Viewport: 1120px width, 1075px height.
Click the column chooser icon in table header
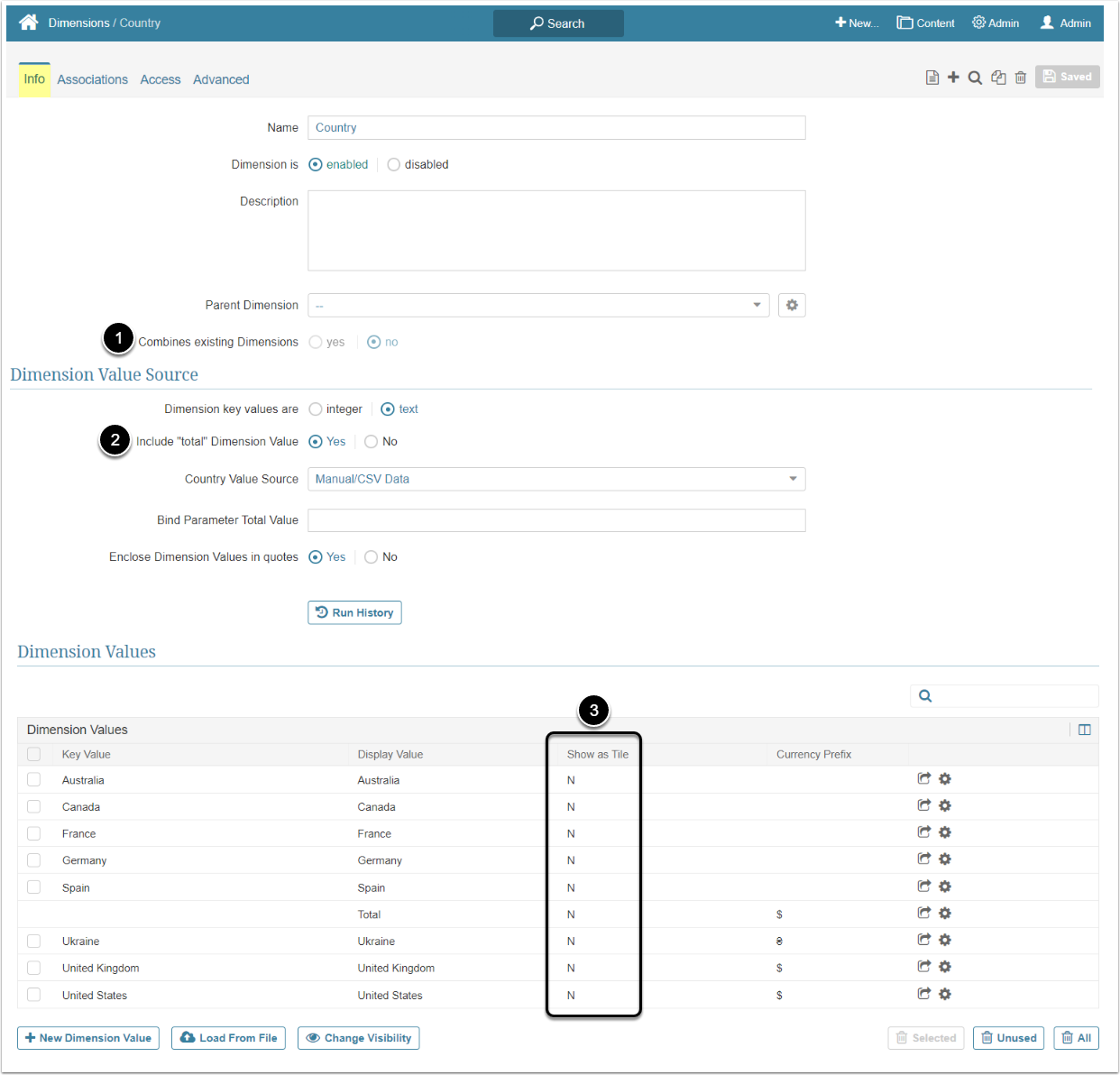point(1085,730)
